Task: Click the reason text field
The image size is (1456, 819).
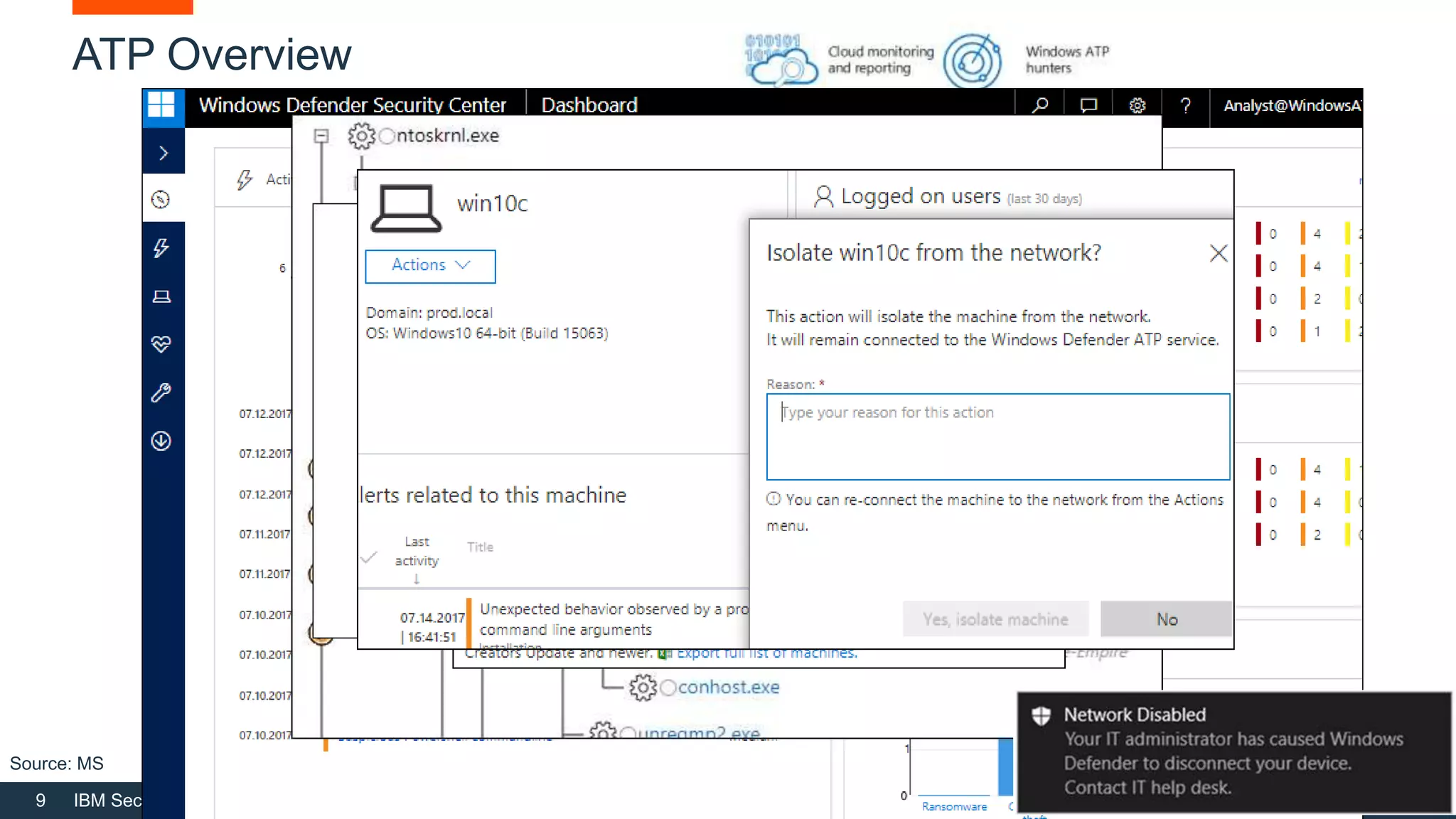Action: click(998, 437)
